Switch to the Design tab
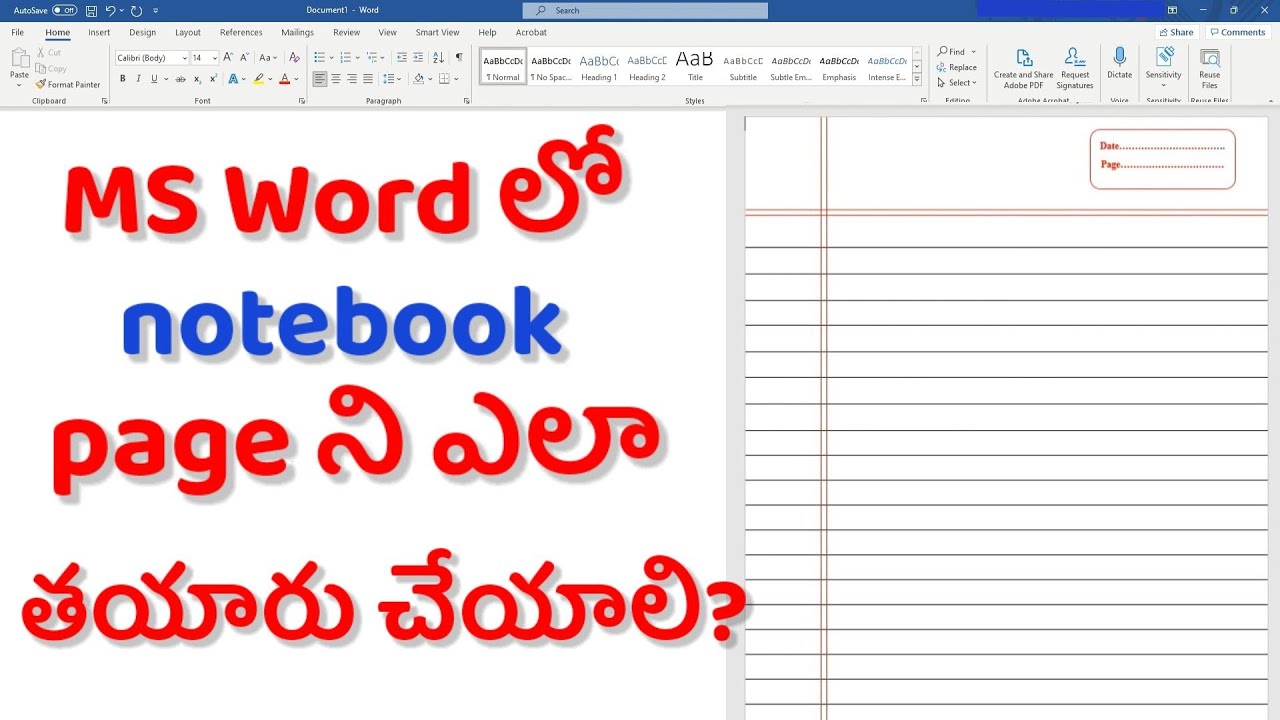Viewport: 1280px width, 720px height. click(x=143, y=32)
